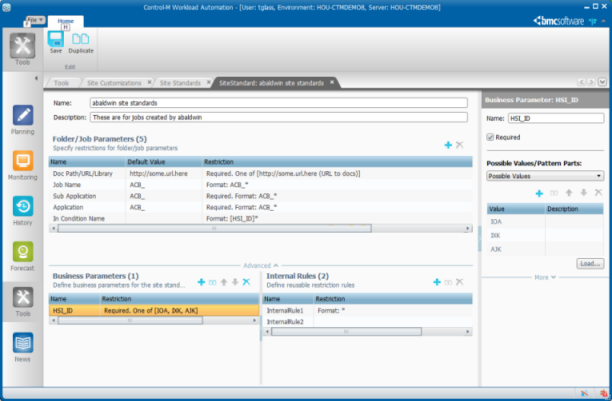Move the Business Parameter up with arrow icon
This screenshot has height=401, width=612.
[x=224, y=282]
